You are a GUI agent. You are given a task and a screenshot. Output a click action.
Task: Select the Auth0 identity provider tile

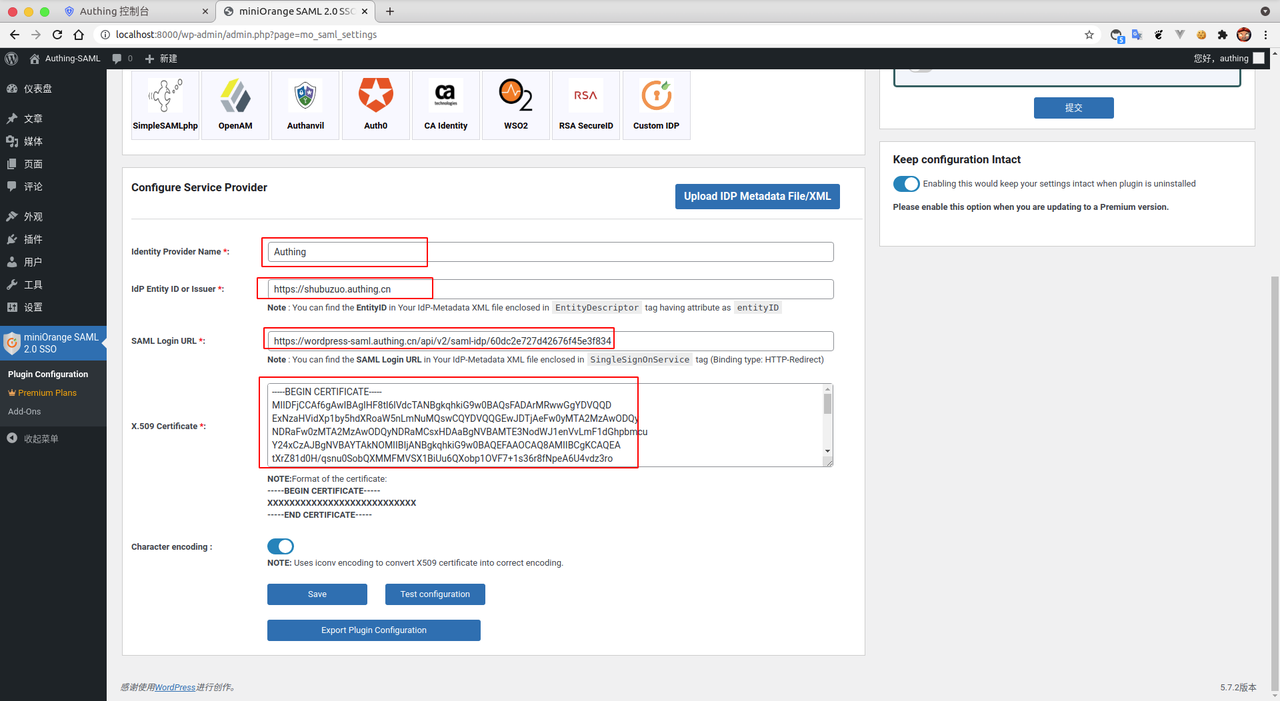pos(376,104)
